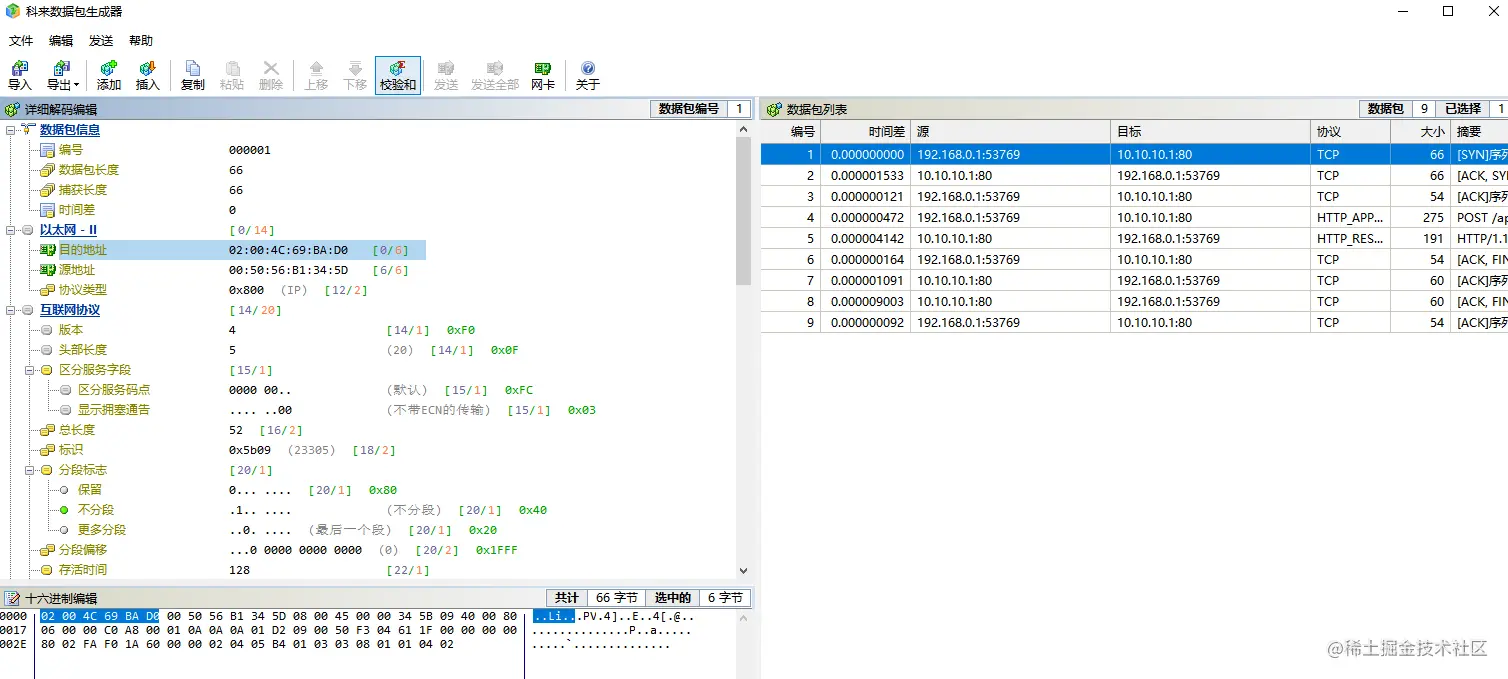
Task: Click the 数据包列表 panel icon
Action: [773, 109]
